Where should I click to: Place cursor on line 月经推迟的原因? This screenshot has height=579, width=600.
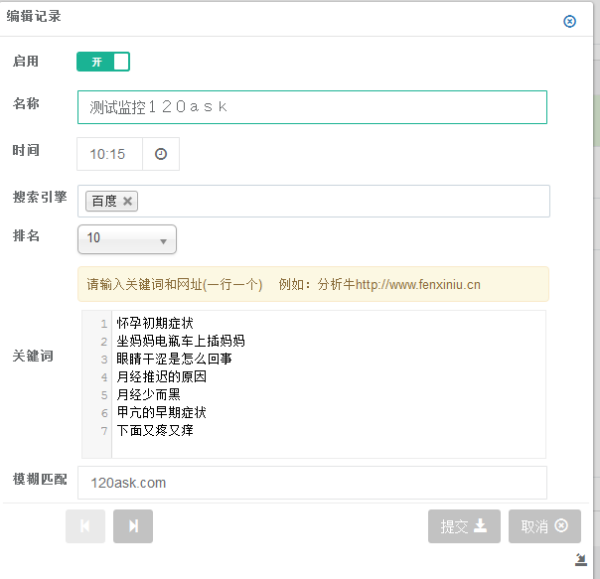[x=161, y=377]
